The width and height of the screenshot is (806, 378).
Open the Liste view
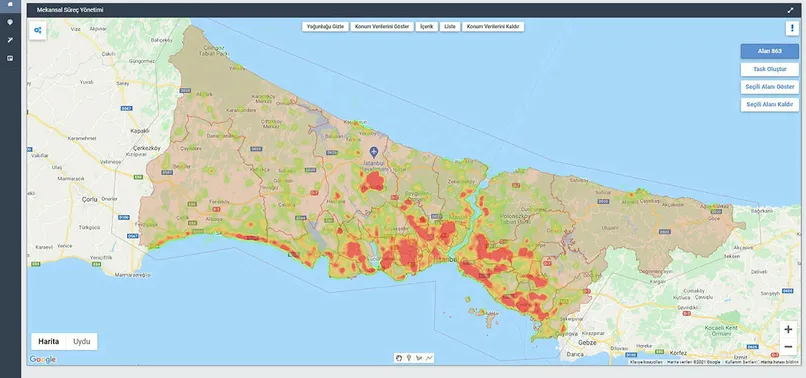tap(450, 27)
